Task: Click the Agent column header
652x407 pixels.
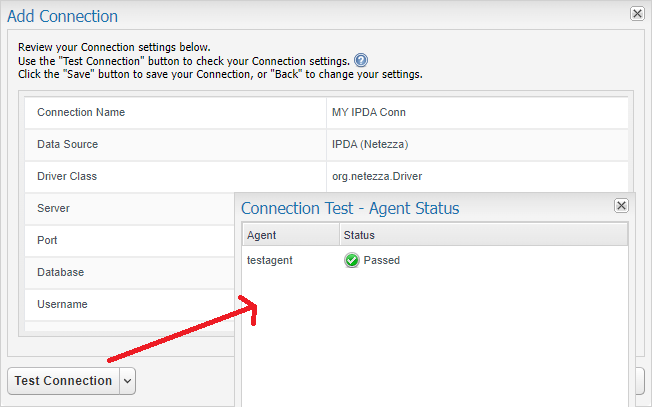Action: click(x=262, y=235)
